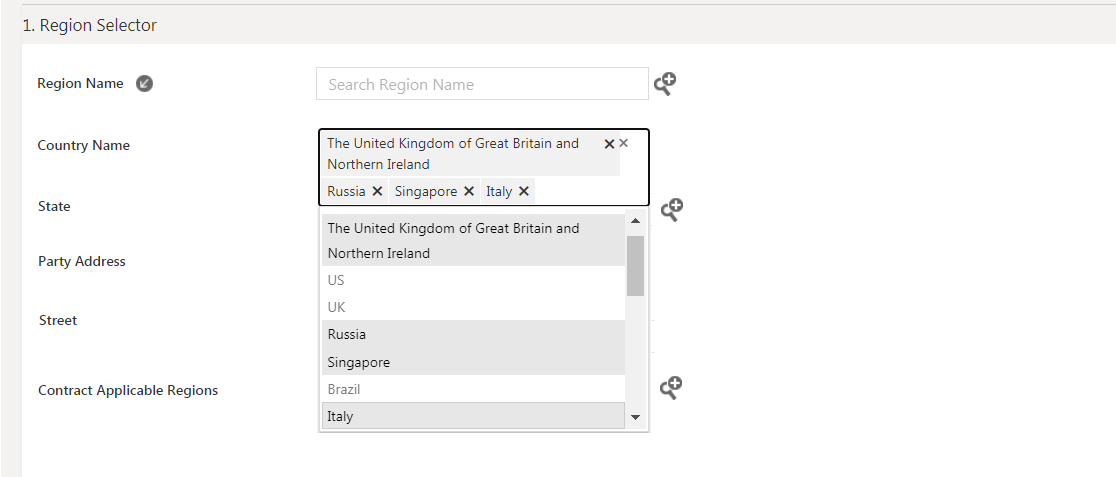
Task: Click the dropdown list scrollbar thumb
Action: [635, 265]
